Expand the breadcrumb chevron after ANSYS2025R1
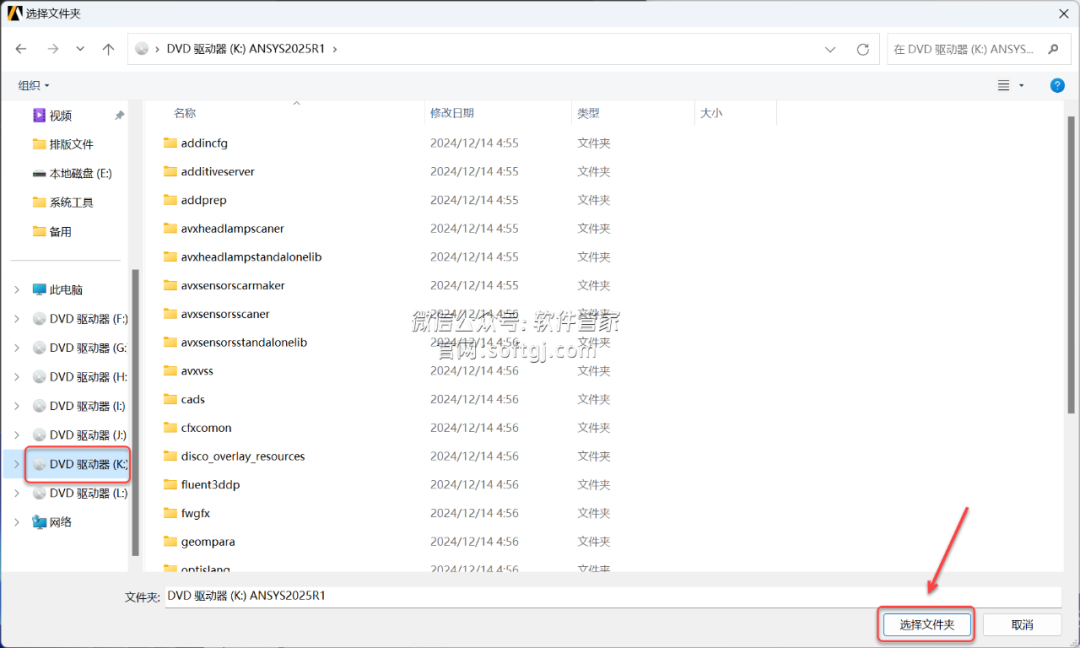The image size is (1080, 648). tap(335, 49)
